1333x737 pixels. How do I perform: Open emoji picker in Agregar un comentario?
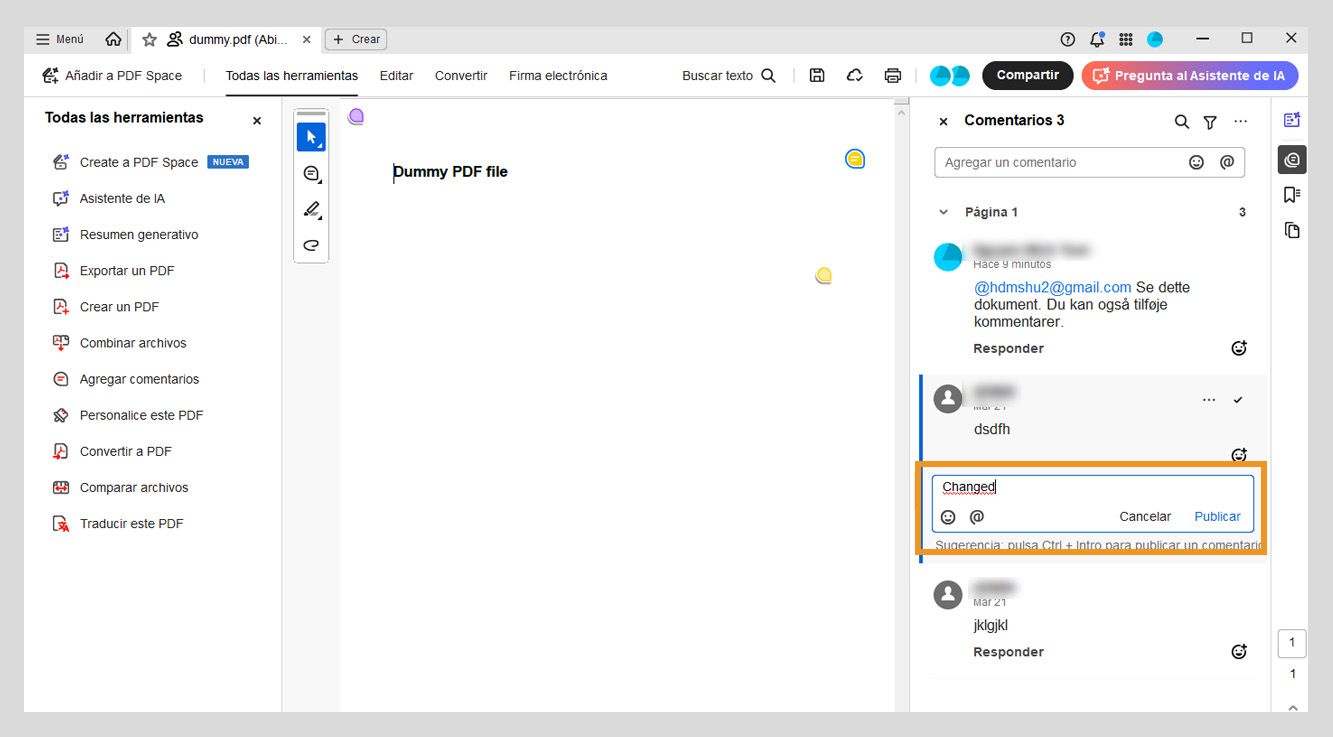(1196, 162)
